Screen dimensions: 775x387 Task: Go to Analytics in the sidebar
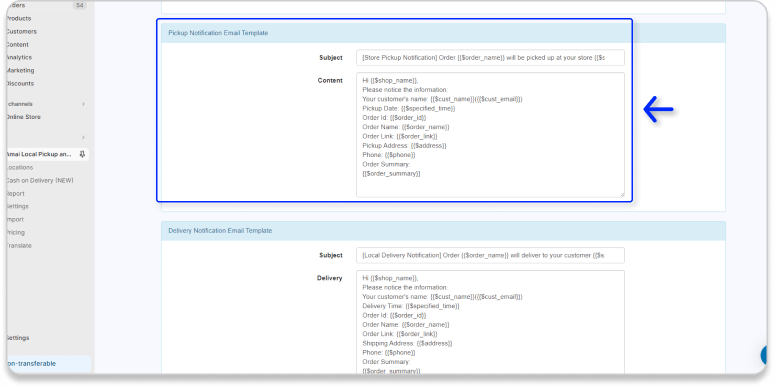pyautogui.click(x=19, y=57)
